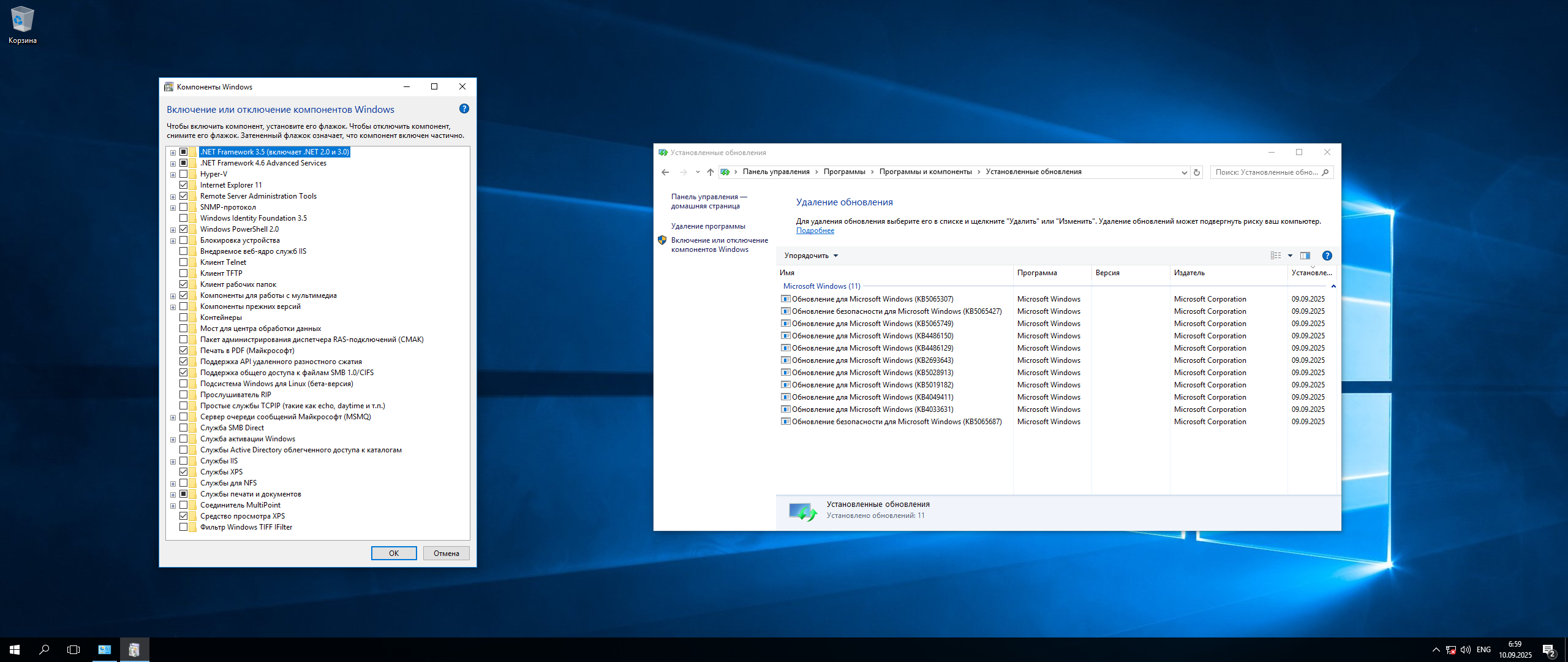The image size is (1568, 662).
Task: Uncheck the Службы XPS checkbox
Action: (x=183, y=472)
